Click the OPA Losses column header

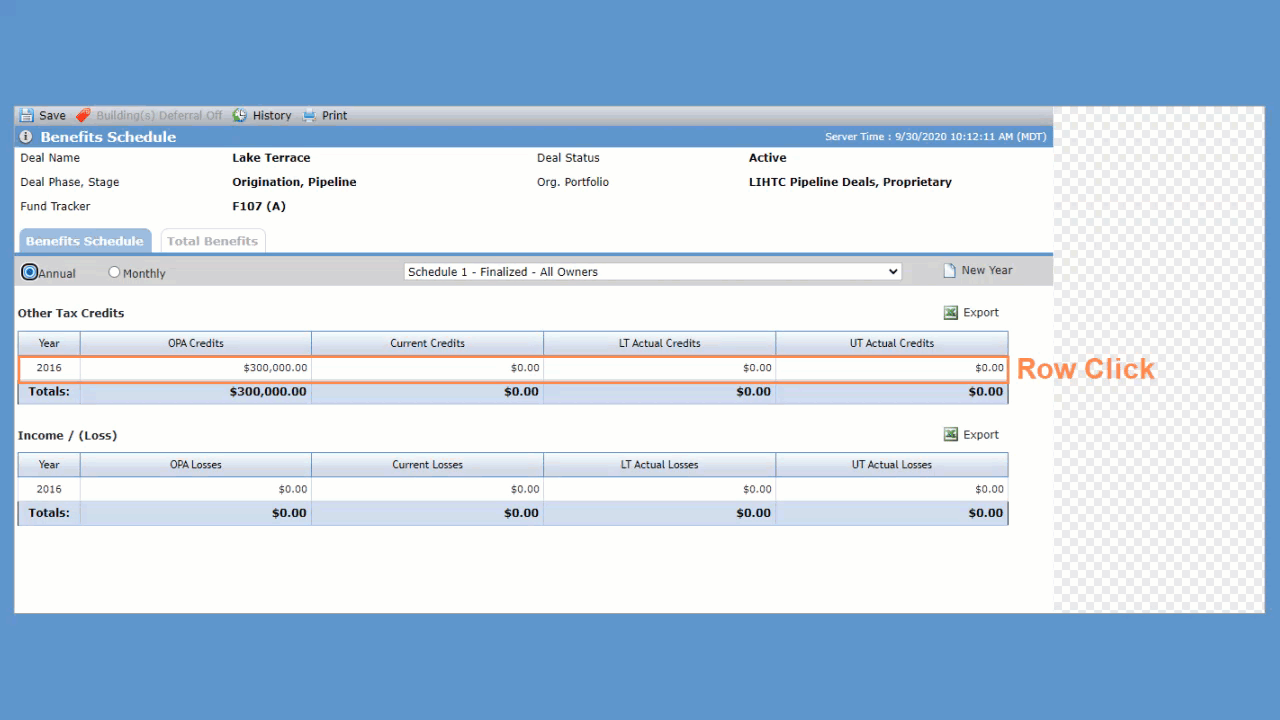pos(196,465)
